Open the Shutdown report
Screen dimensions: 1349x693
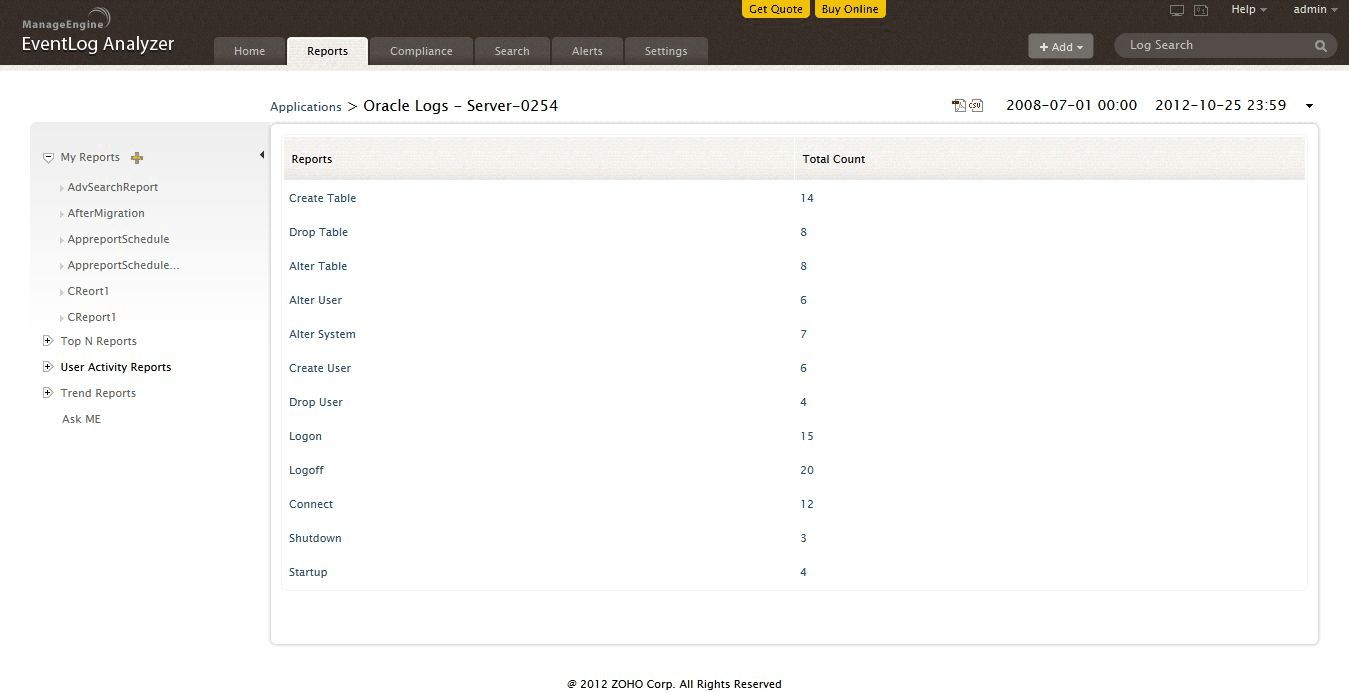[x=315, y=538]
